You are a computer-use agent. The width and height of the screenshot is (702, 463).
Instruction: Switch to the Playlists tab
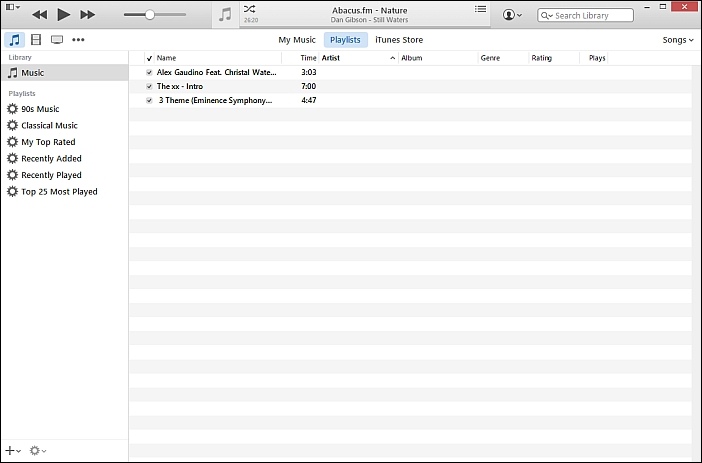coord(345,40)
